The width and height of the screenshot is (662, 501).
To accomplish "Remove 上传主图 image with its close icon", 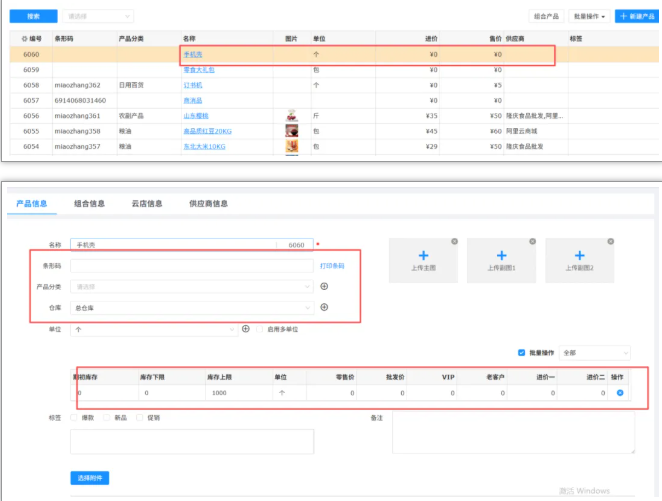I will tap(455, 241).
